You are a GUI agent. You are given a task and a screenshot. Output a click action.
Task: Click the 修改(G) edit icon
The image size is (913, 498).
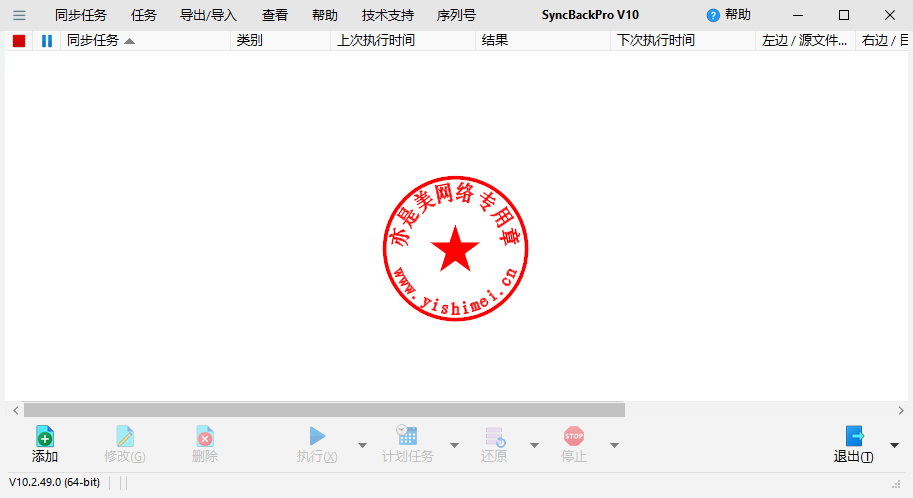(125, 436)
